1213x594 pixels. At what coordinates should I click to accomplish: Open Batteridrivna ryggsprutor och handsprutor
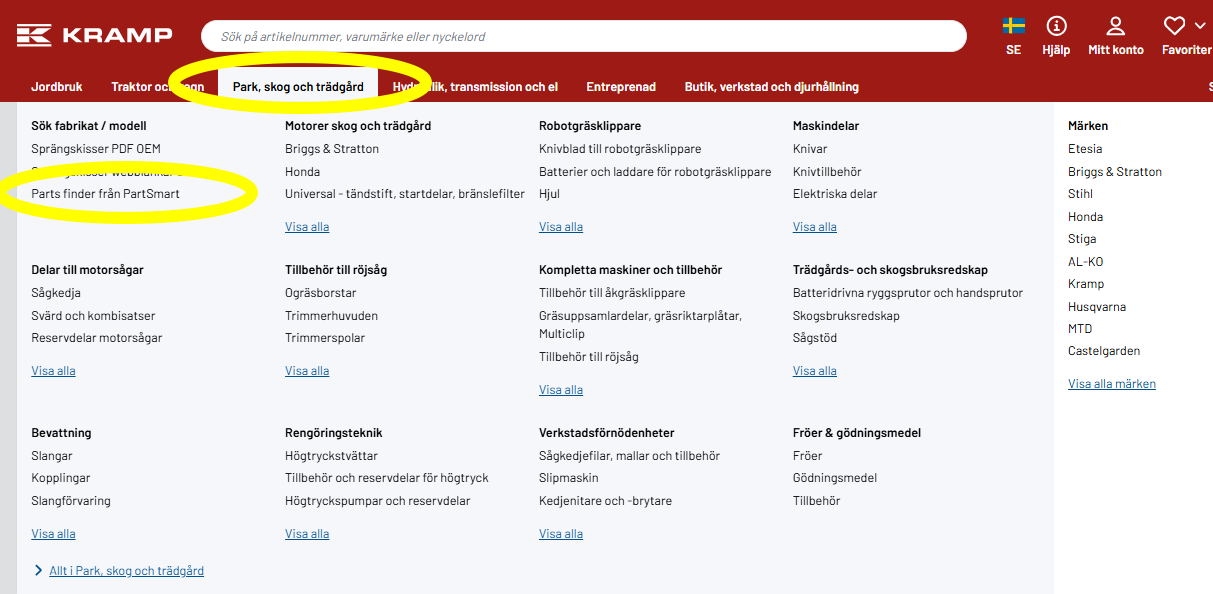point(908,293)
